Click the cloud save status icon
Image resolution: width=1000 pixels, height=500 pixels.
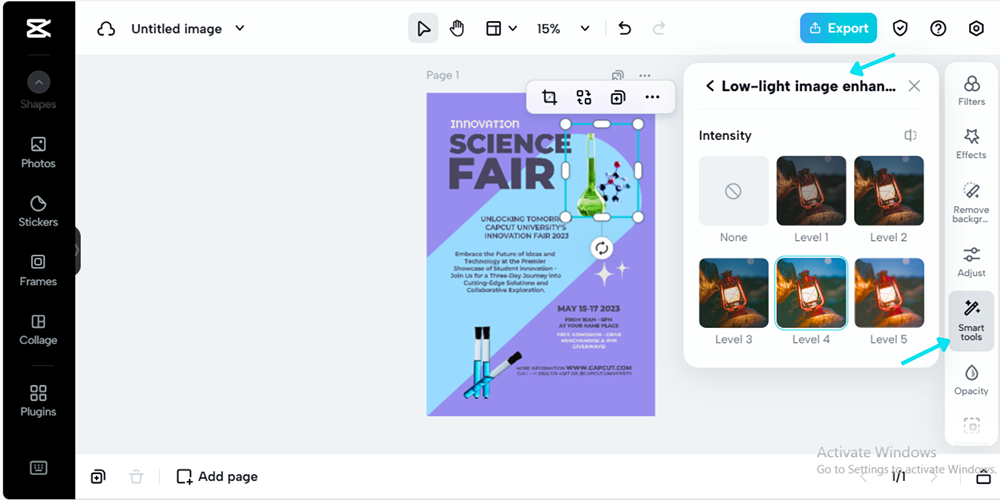[106, 29]
